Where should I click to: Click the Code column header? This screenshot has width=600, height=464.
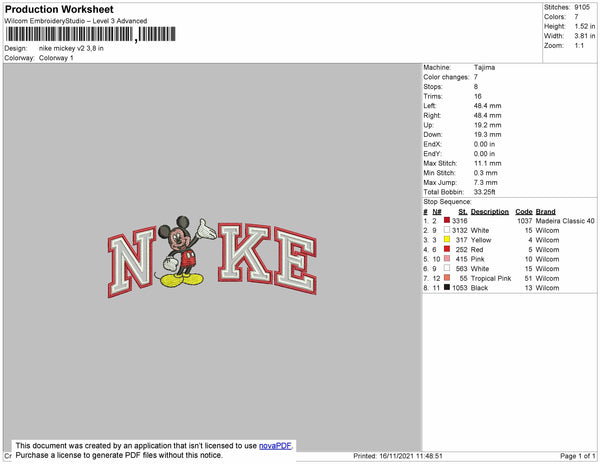pyautogui.click(x=523, y=212)
